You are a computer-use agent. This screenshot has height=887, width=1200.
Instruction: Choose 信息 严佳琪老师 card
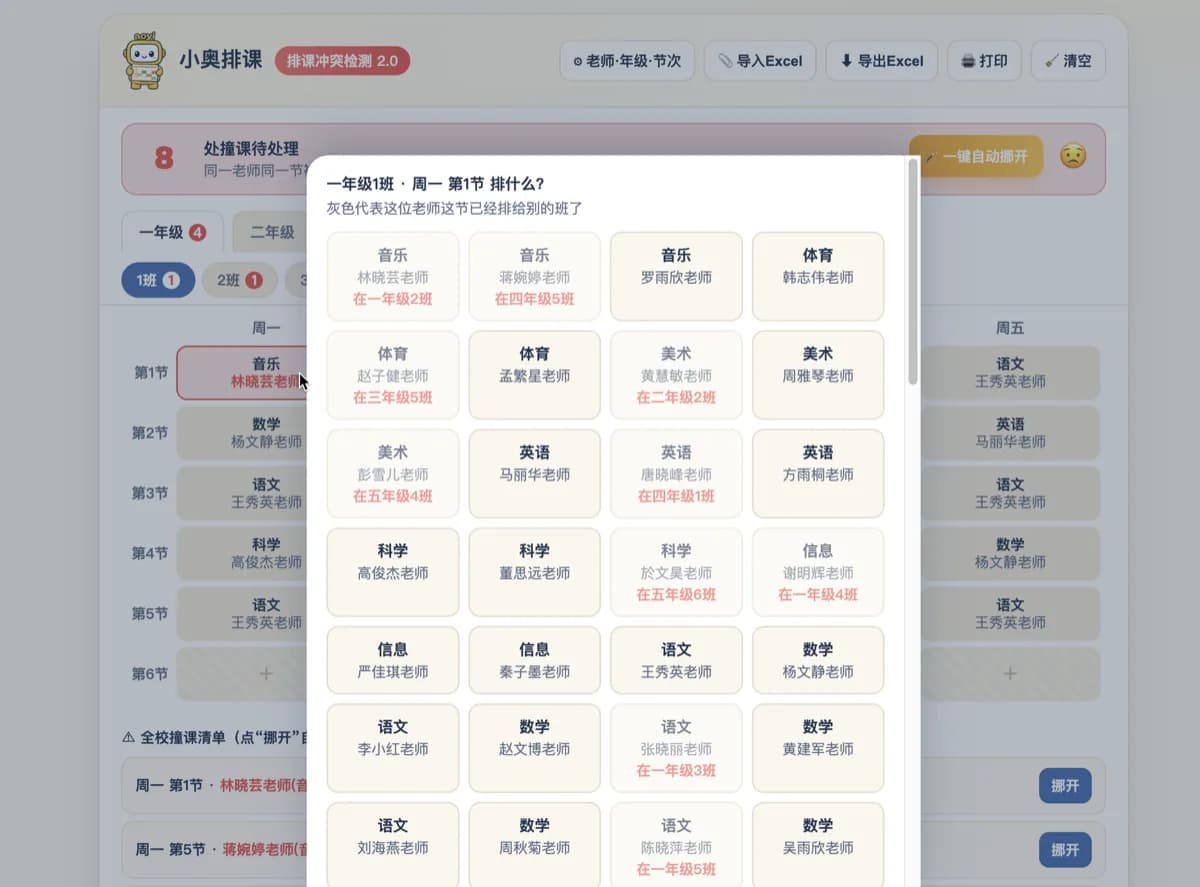click(393, 660)
